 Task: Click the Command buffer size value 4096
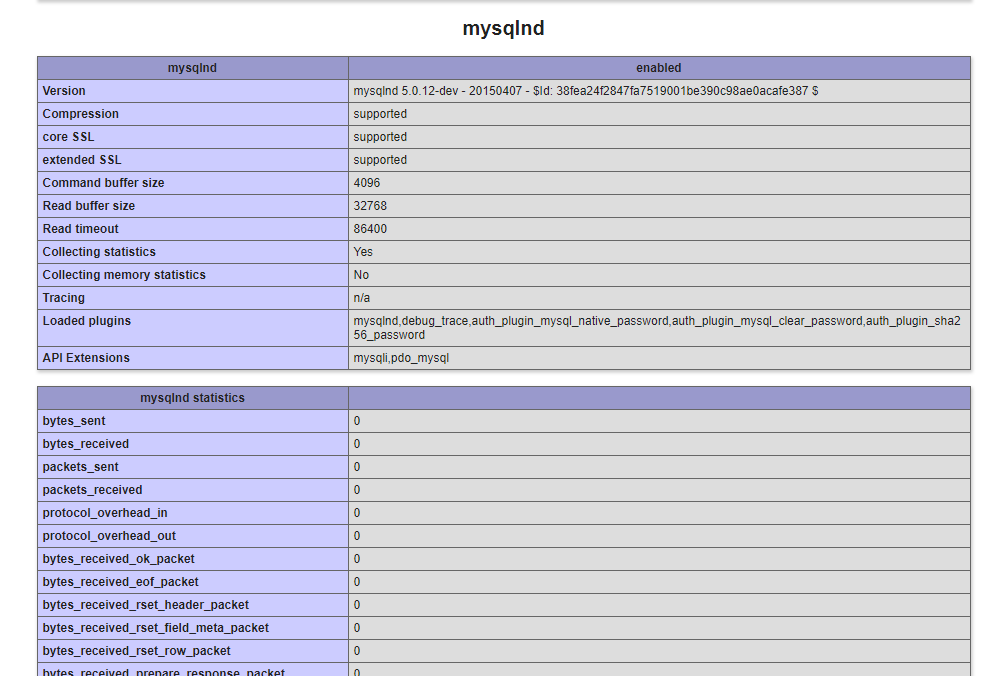(367, 183)
